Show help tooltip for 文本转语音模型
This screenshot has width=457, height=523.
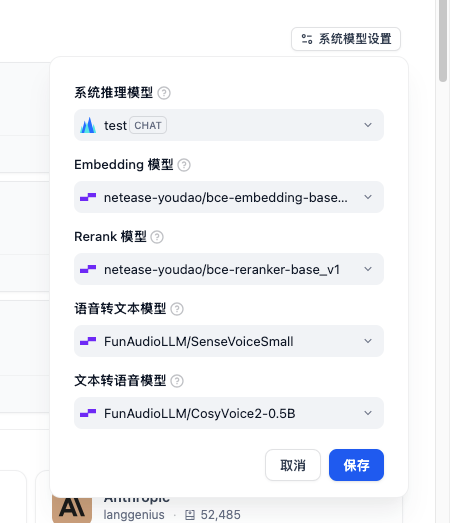click(x=177, y=381)
